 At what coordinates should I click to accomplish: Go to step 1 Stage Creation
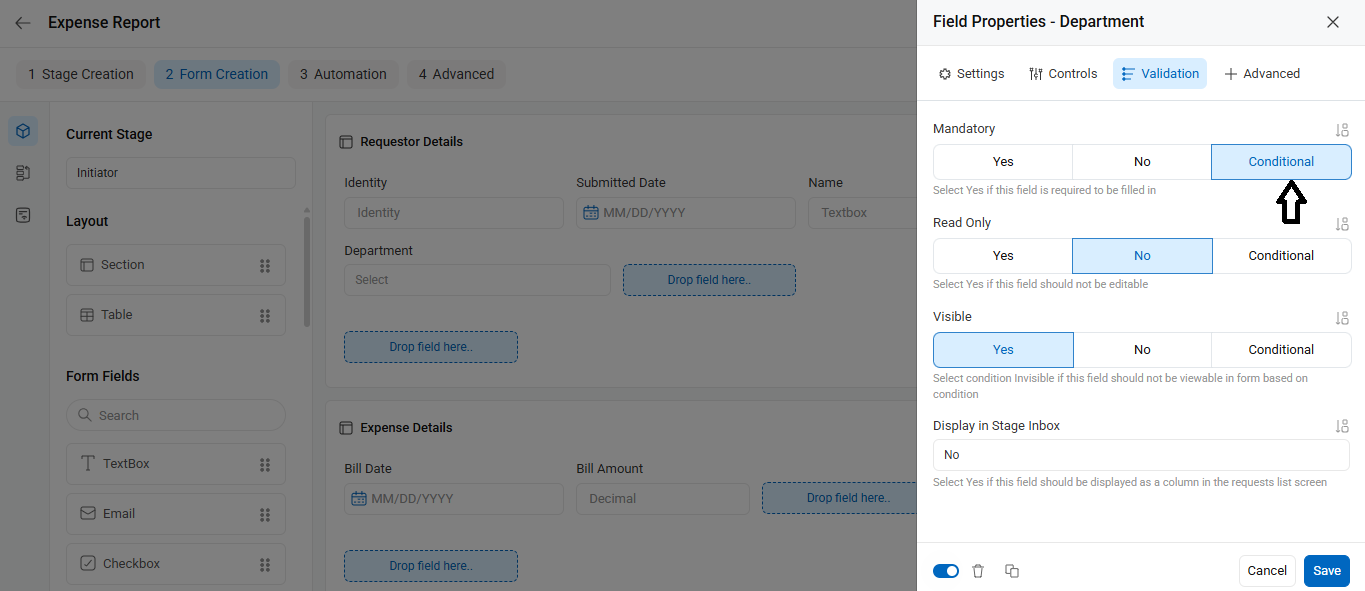click(x=81, y=74)
